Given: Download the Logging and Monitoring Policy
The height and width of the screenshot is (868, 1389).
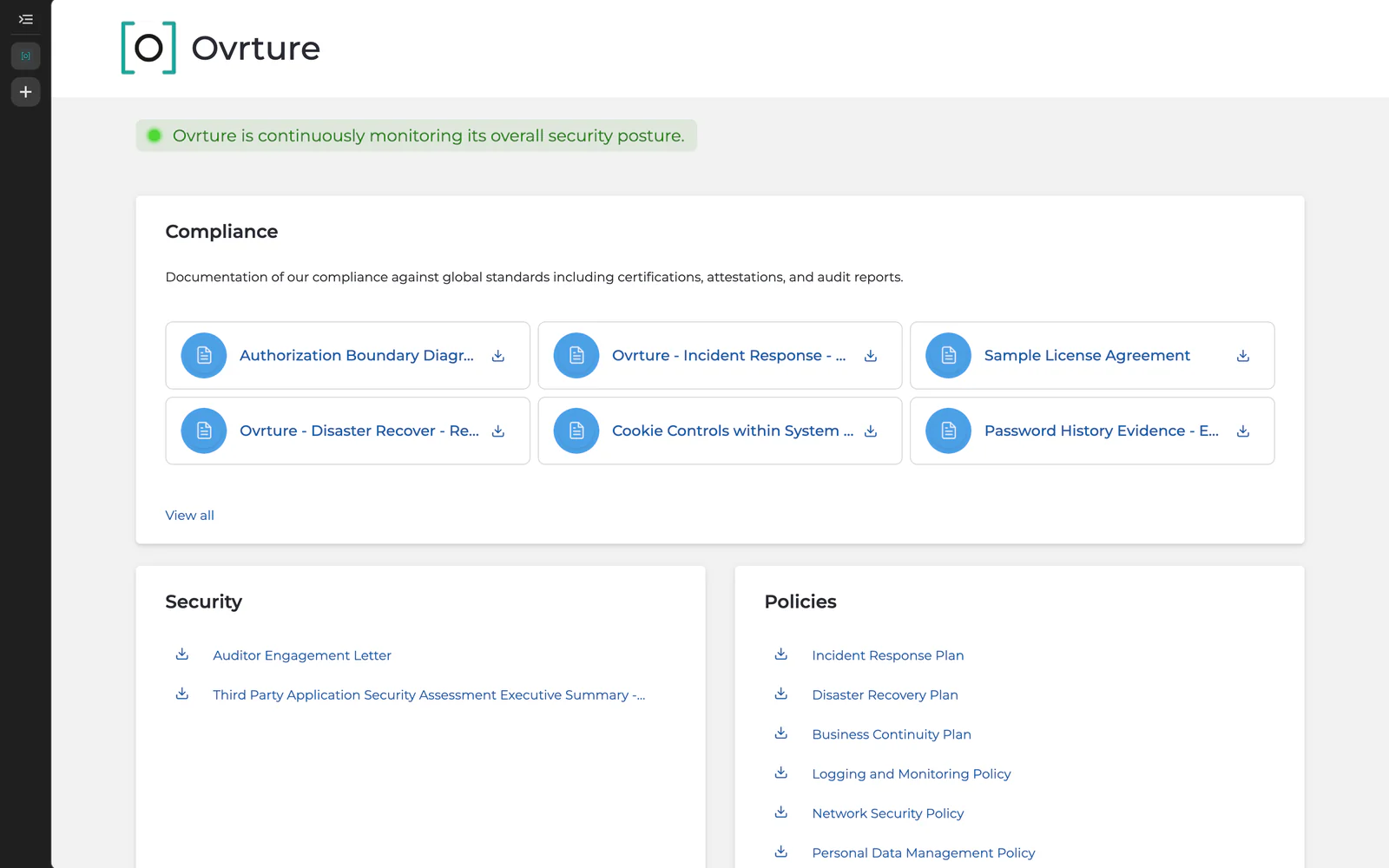Looking at the screenshot, I should [781, 773].
